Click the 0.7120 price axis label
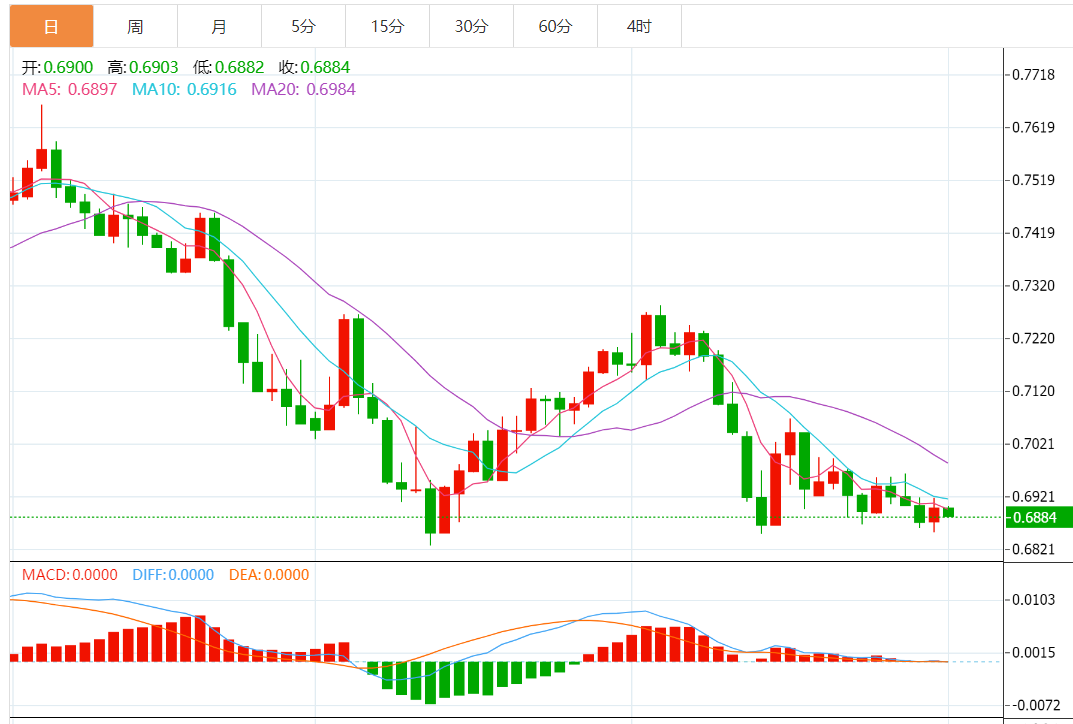 (x=1033, y=391)
